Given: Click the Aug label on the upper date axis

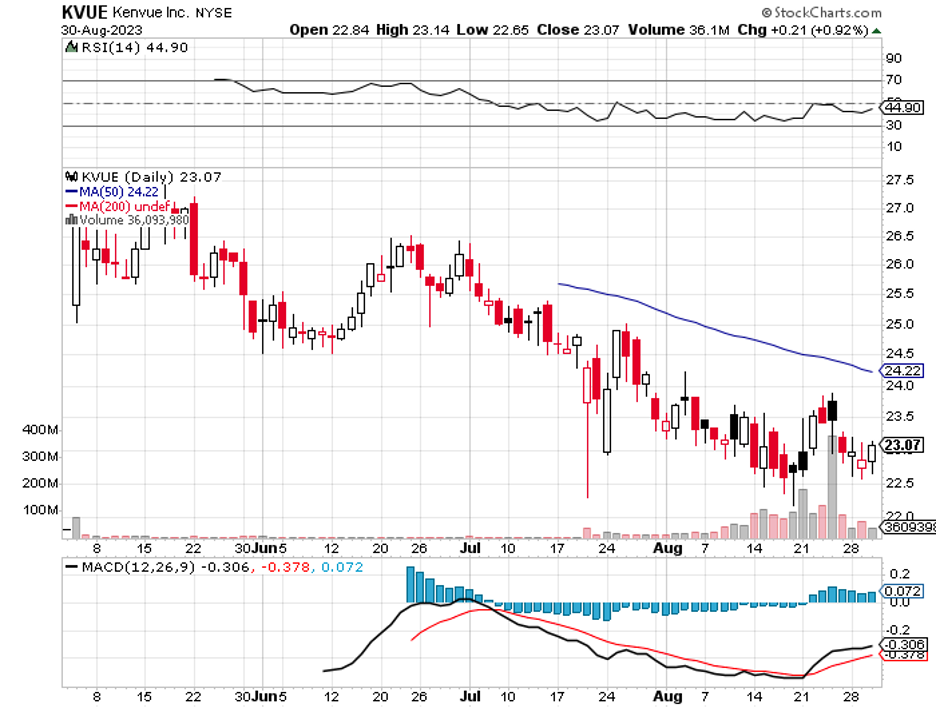Looking at the screenshot, I should 667,548.
